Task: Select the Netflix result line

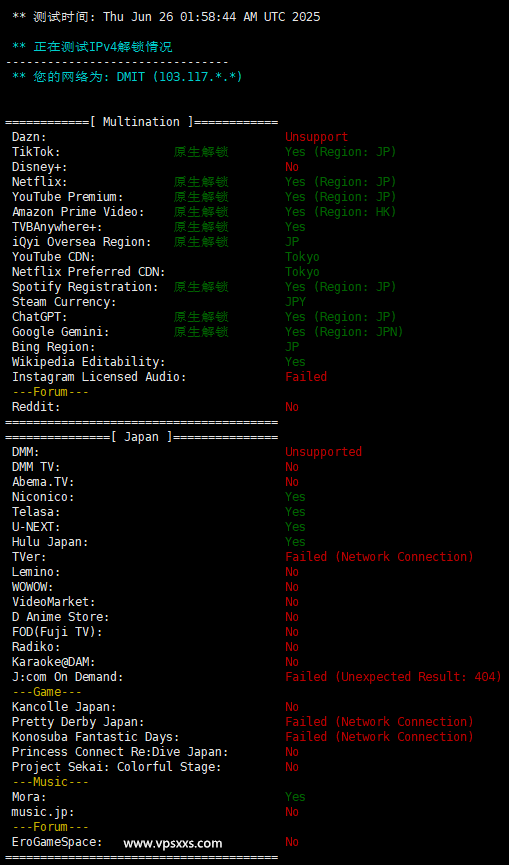Action: coord(204,182)
